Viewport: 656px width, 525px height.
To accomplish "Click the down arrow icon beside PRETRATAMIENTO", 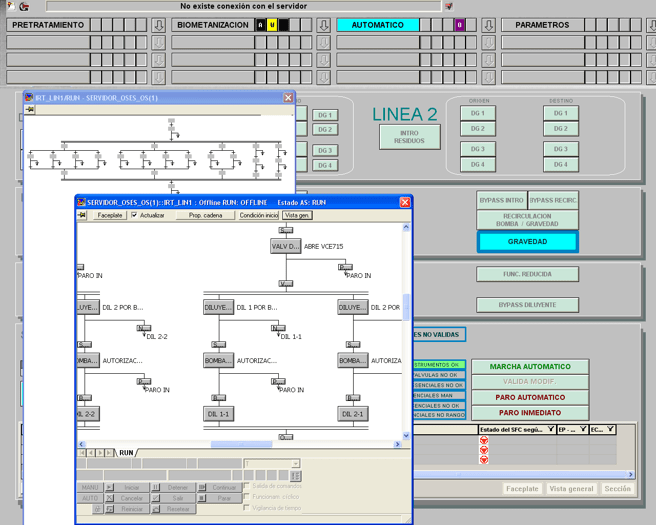I will 158,25.
